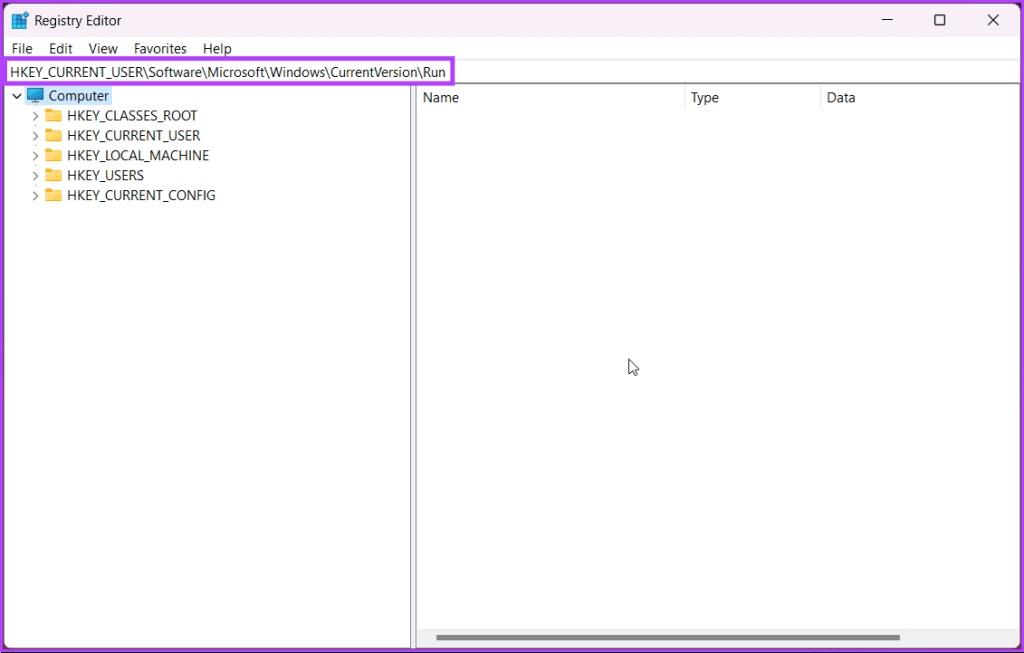Viewport: 1024px width, 653px height.
Task: Expand the HKEY_CURRENT_CONFIG key
Action: (36, 196)
